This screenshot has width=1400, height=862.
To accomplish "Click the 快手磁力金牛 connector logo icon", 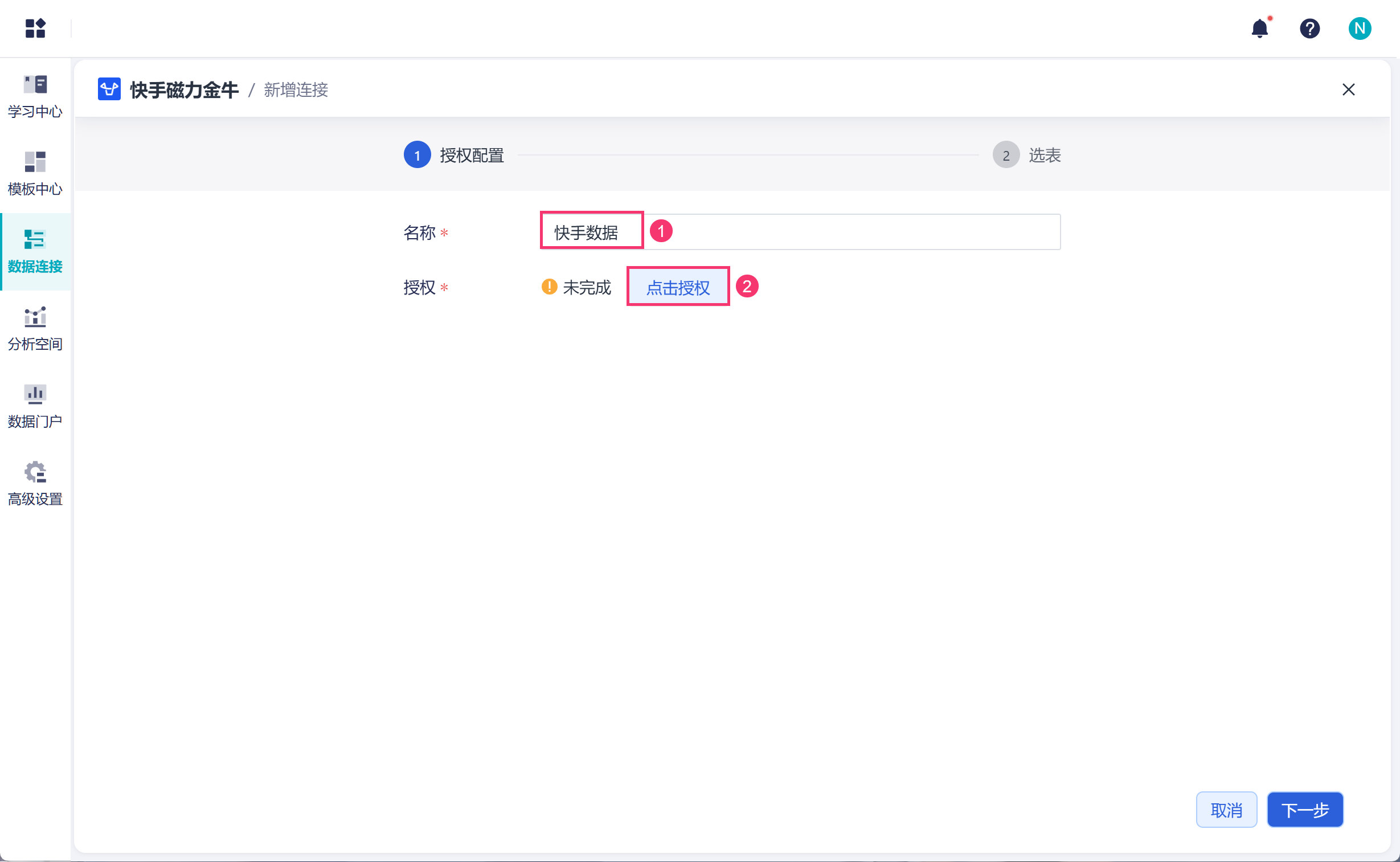I will coord(109,89).
